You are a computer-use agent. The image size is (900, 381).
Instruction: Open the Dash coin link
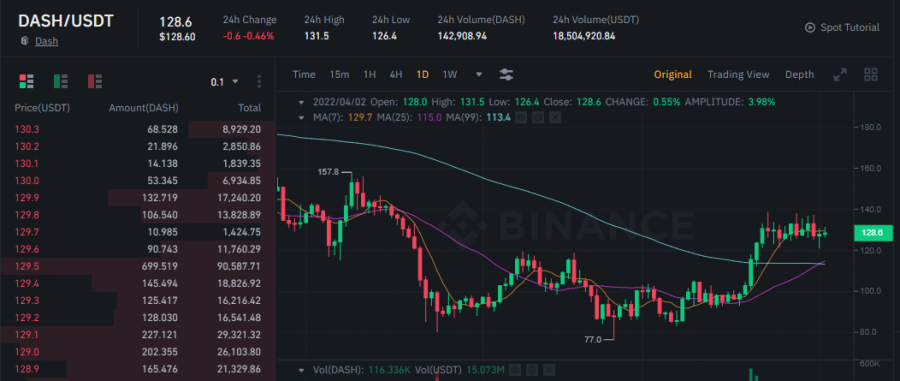pos(46,41)
